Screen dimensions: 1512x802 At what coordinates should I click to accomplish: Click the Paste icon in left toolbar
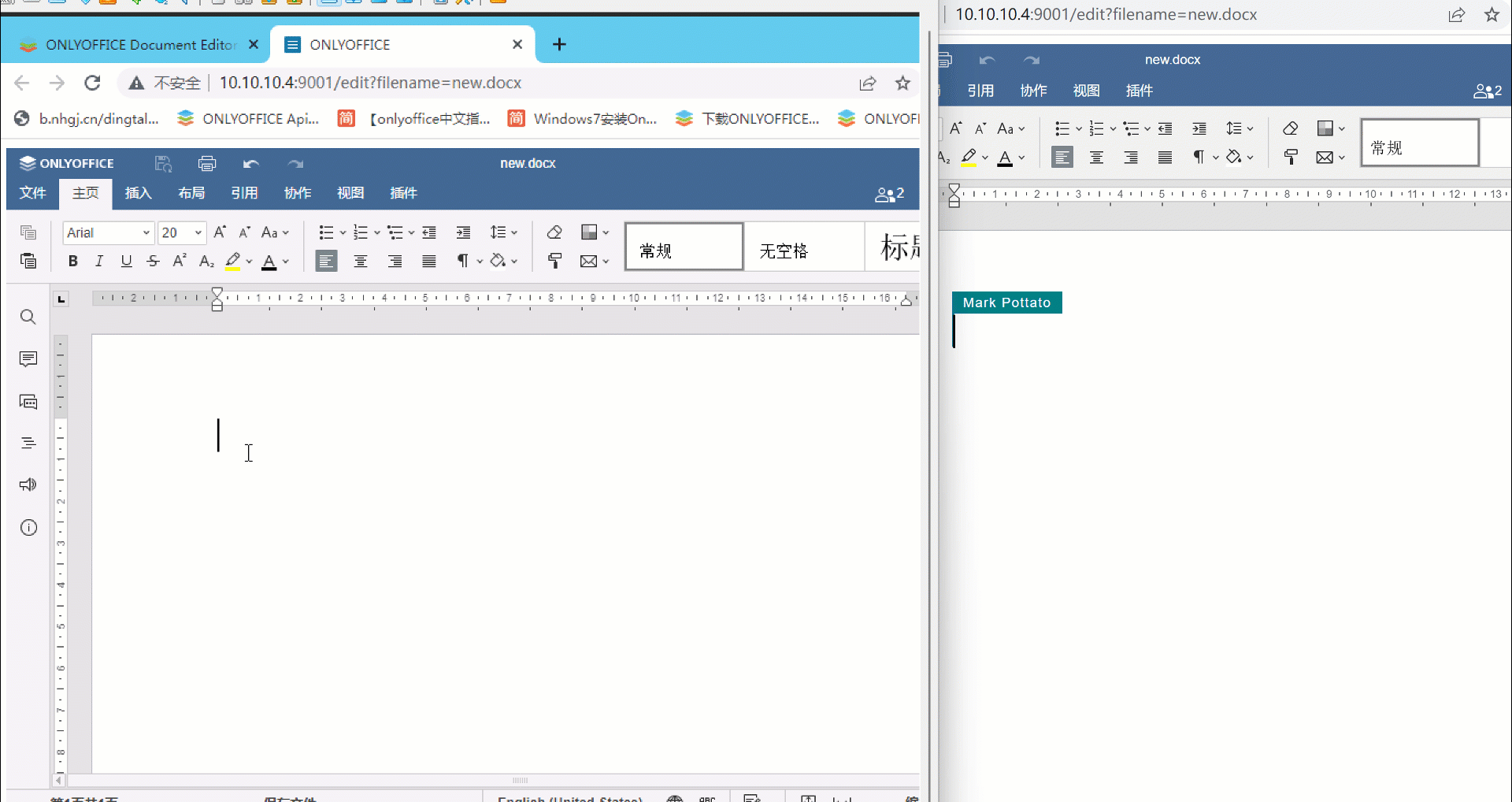28,261
